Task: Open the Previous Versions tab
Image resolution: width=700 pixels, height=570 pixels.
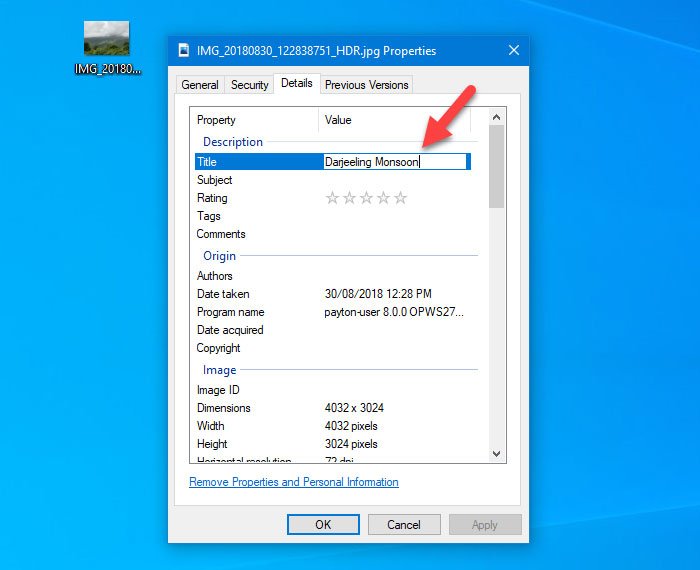Action: (x=367, y=85)
